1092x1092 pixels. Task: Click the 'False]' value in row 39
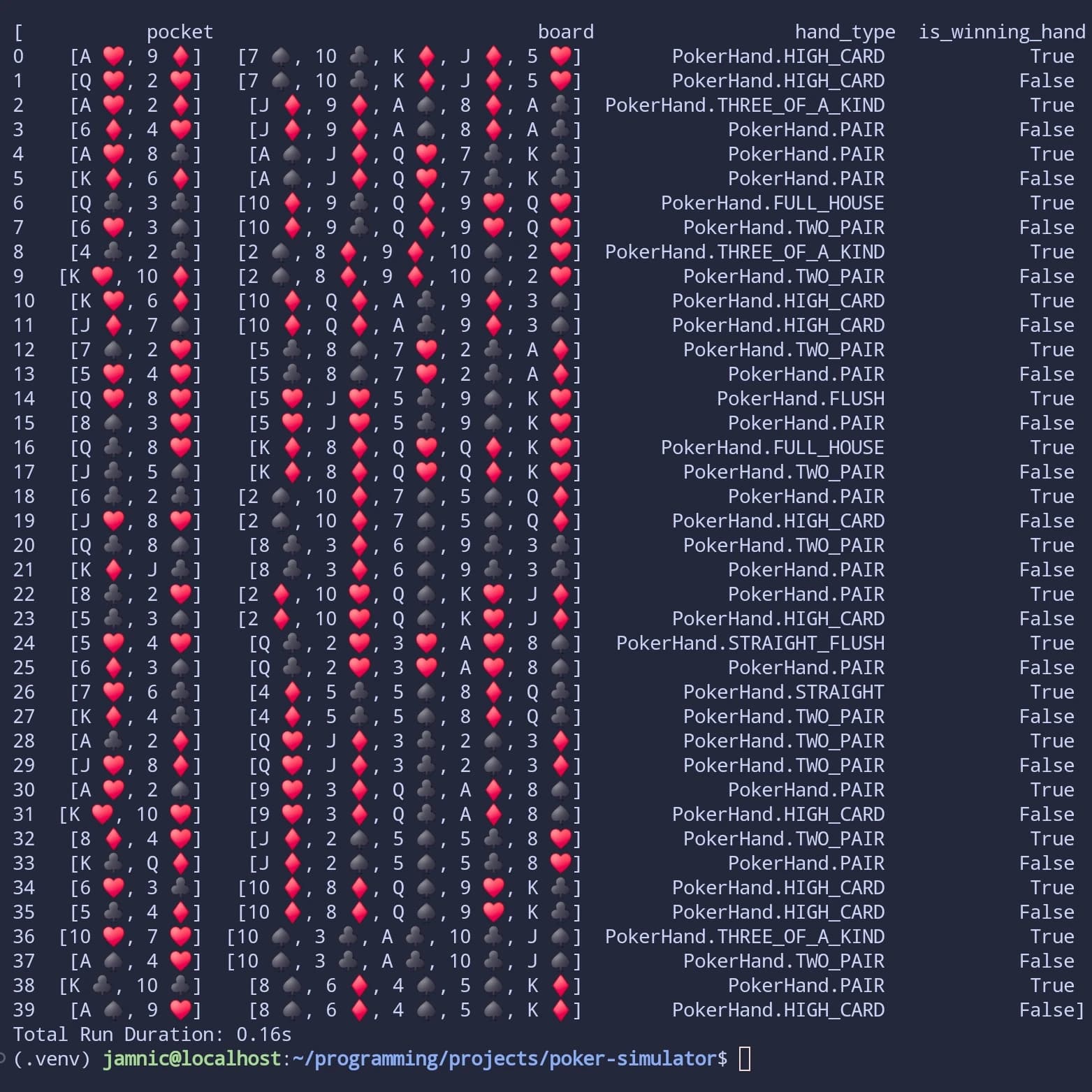[x=1052, y=1010]
